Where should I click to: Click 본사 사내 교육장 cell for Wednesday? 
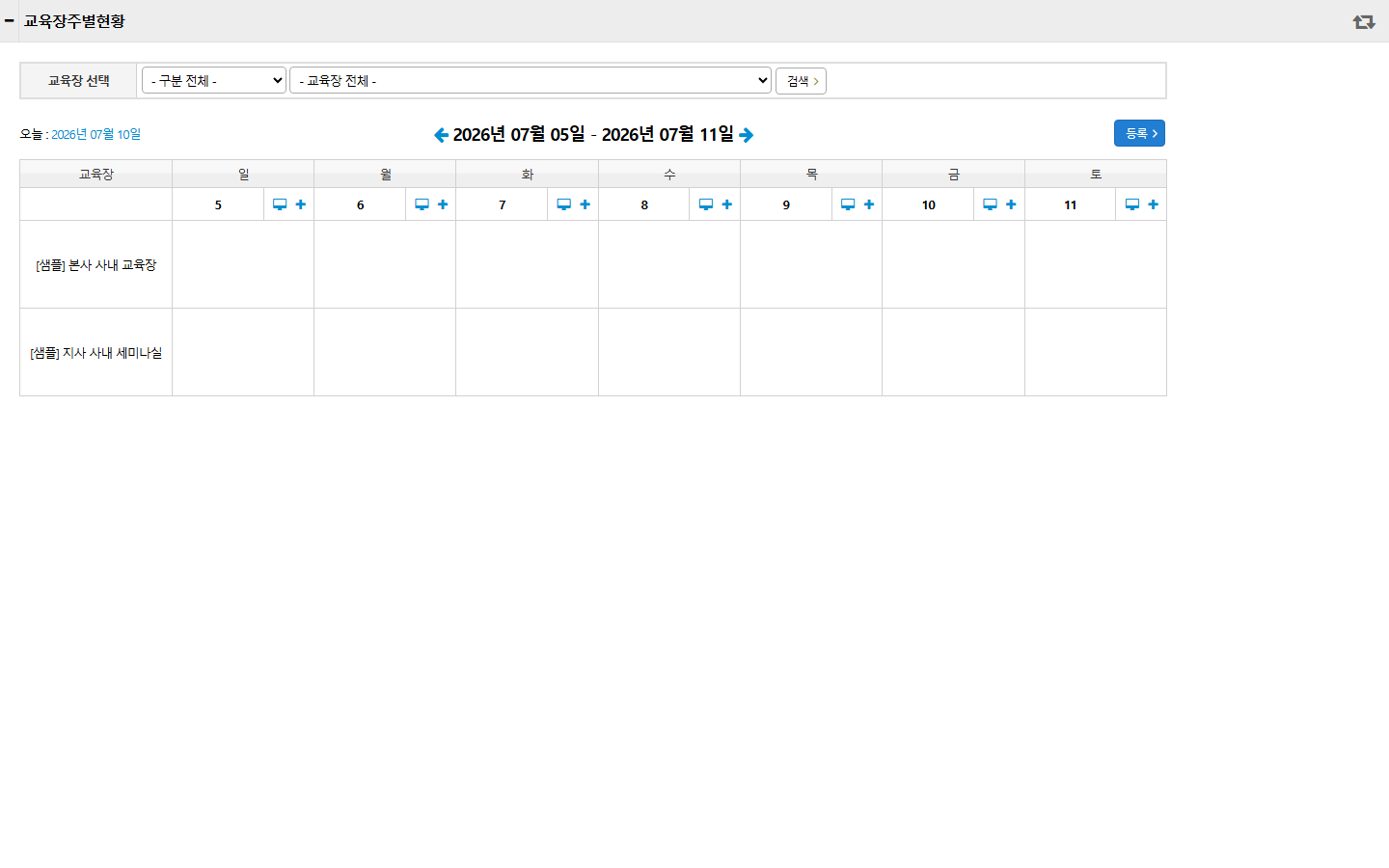click(669, 264)
